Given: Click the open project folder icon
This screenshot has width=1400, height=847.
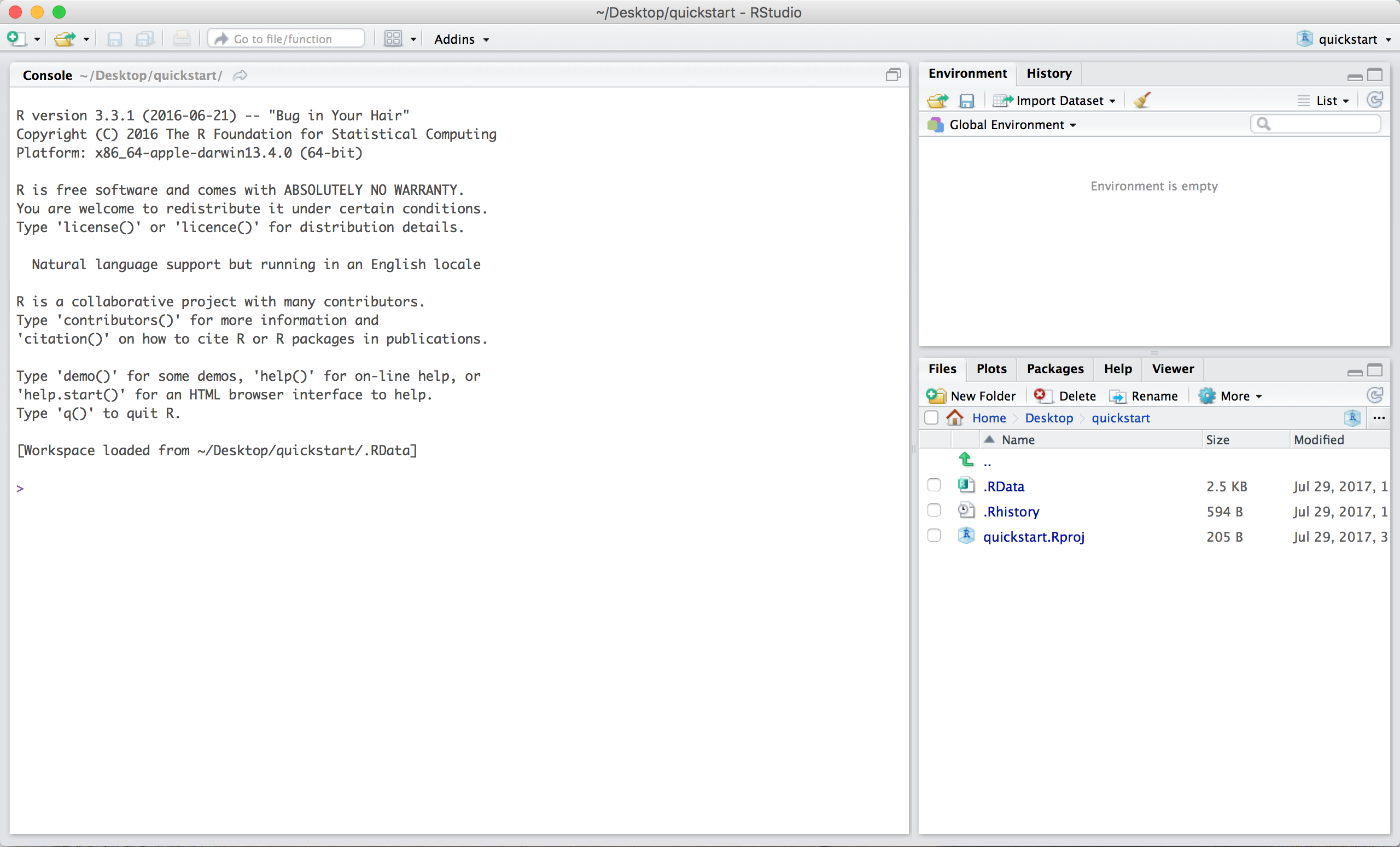Looking at the screenshot, I should click(x=64, y=39).
